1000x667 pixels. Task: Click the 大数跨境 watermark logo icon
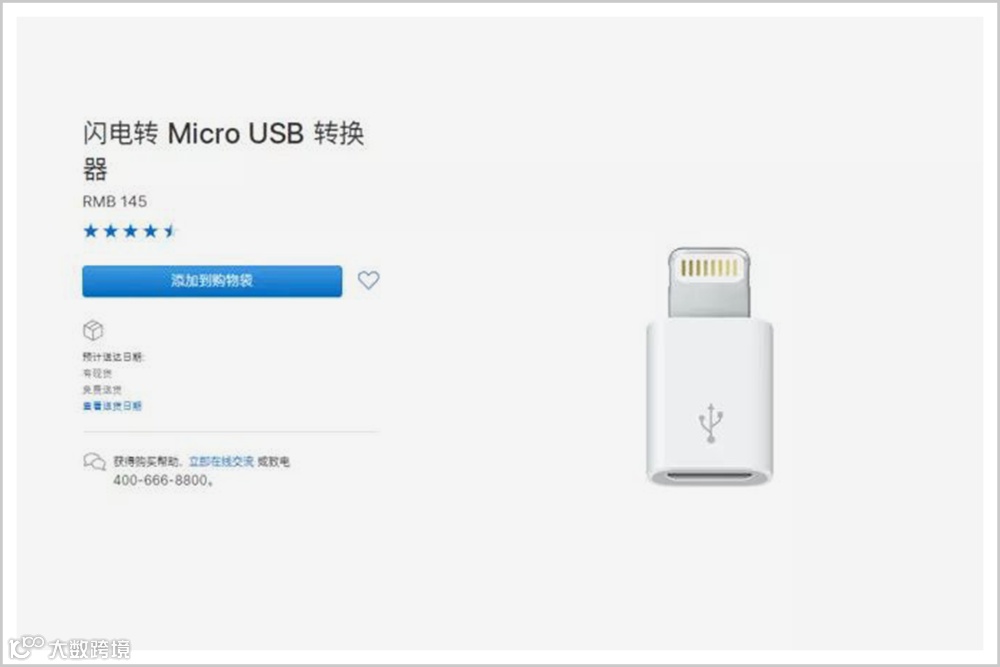tap(26, 648)
